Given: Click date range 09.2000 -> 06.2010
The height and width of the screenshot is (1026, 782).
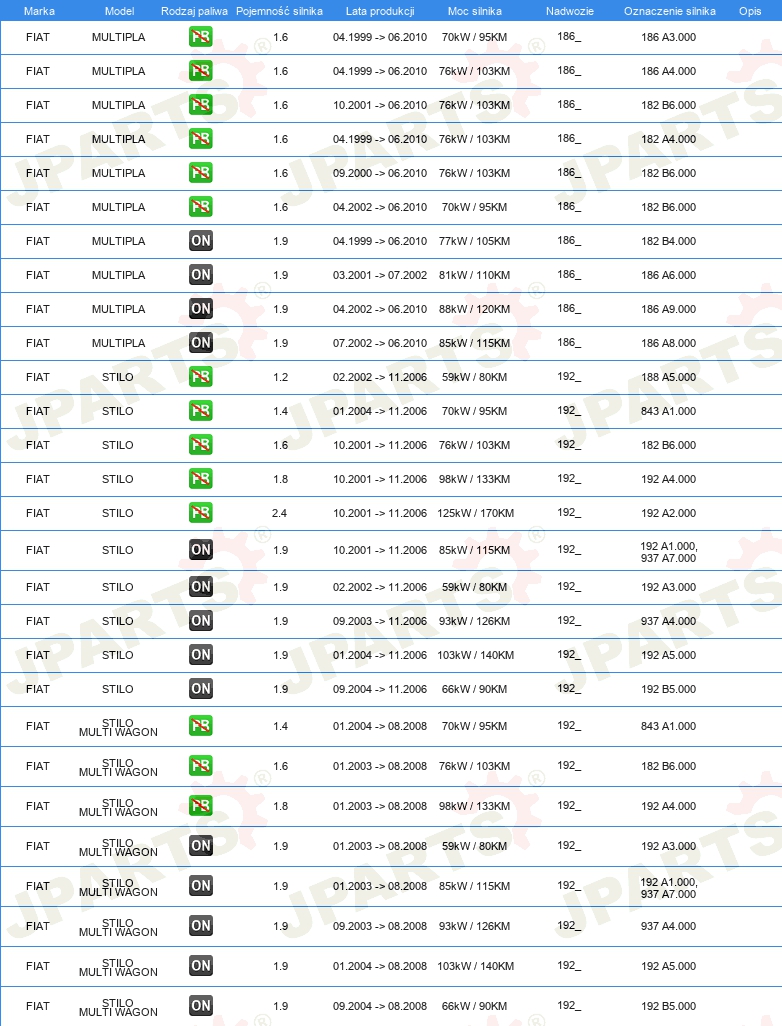Looking at the screenshot, I should [x=380, y=173].
